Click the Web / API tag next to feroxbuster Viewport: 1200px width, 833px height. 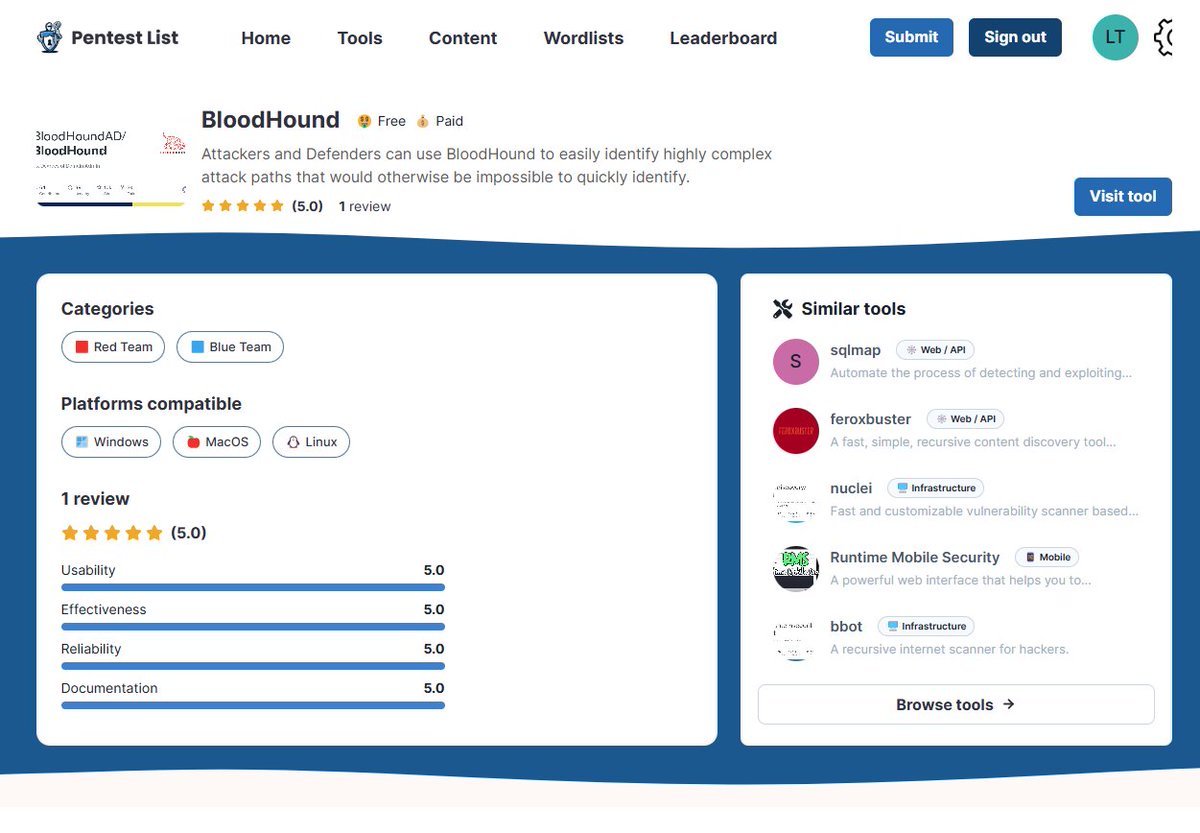pyautogui.click(x=966, y=419)
